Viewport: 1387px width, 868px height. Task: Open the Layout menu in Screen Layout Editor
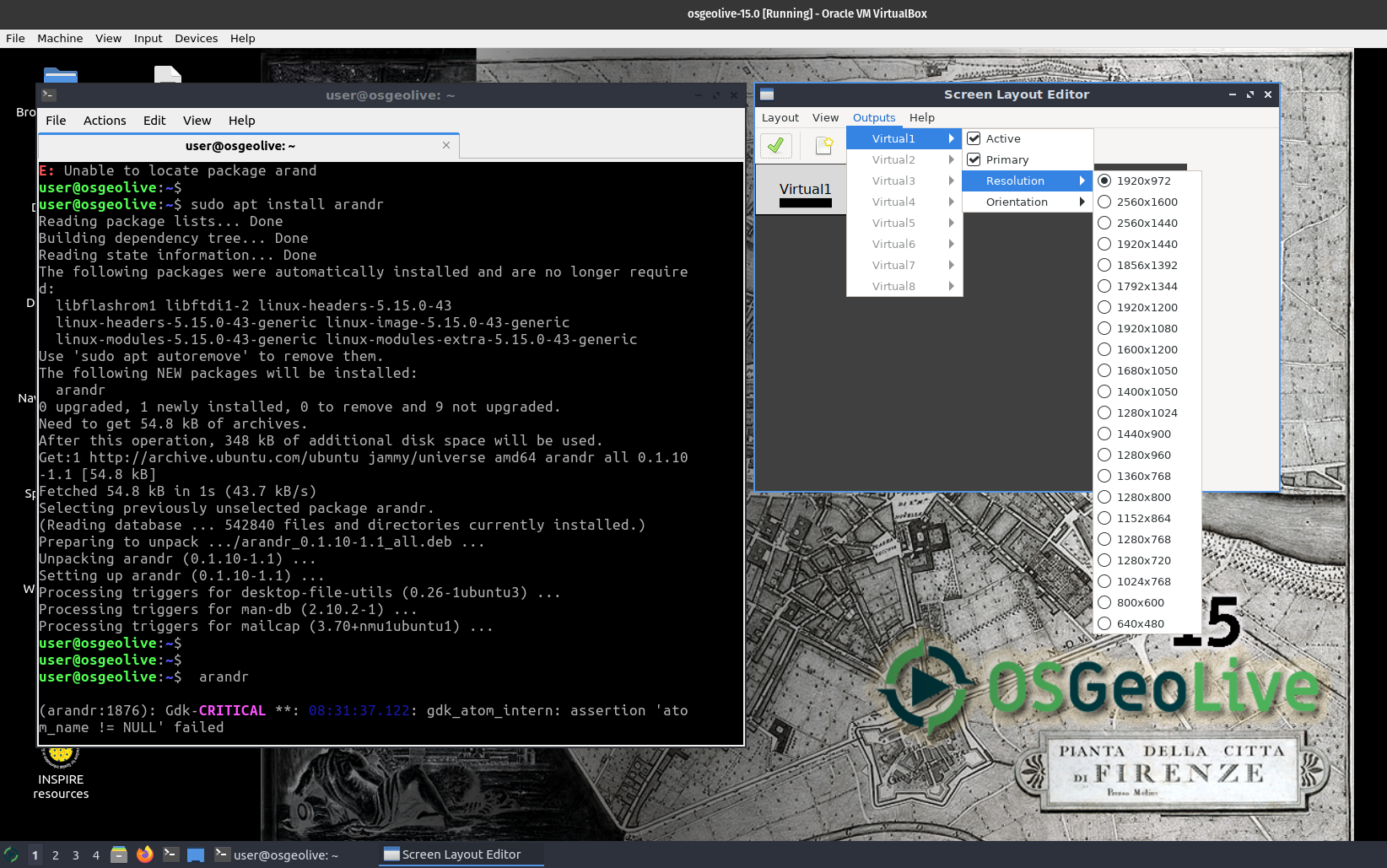coord(780,117)
